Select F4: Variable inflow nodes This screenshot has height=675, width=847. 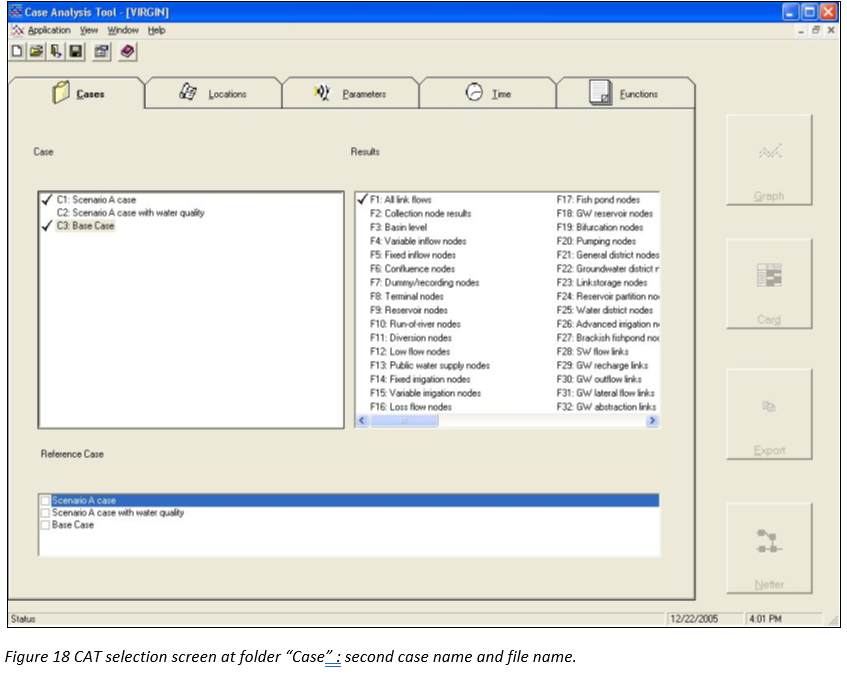point(418,241)
